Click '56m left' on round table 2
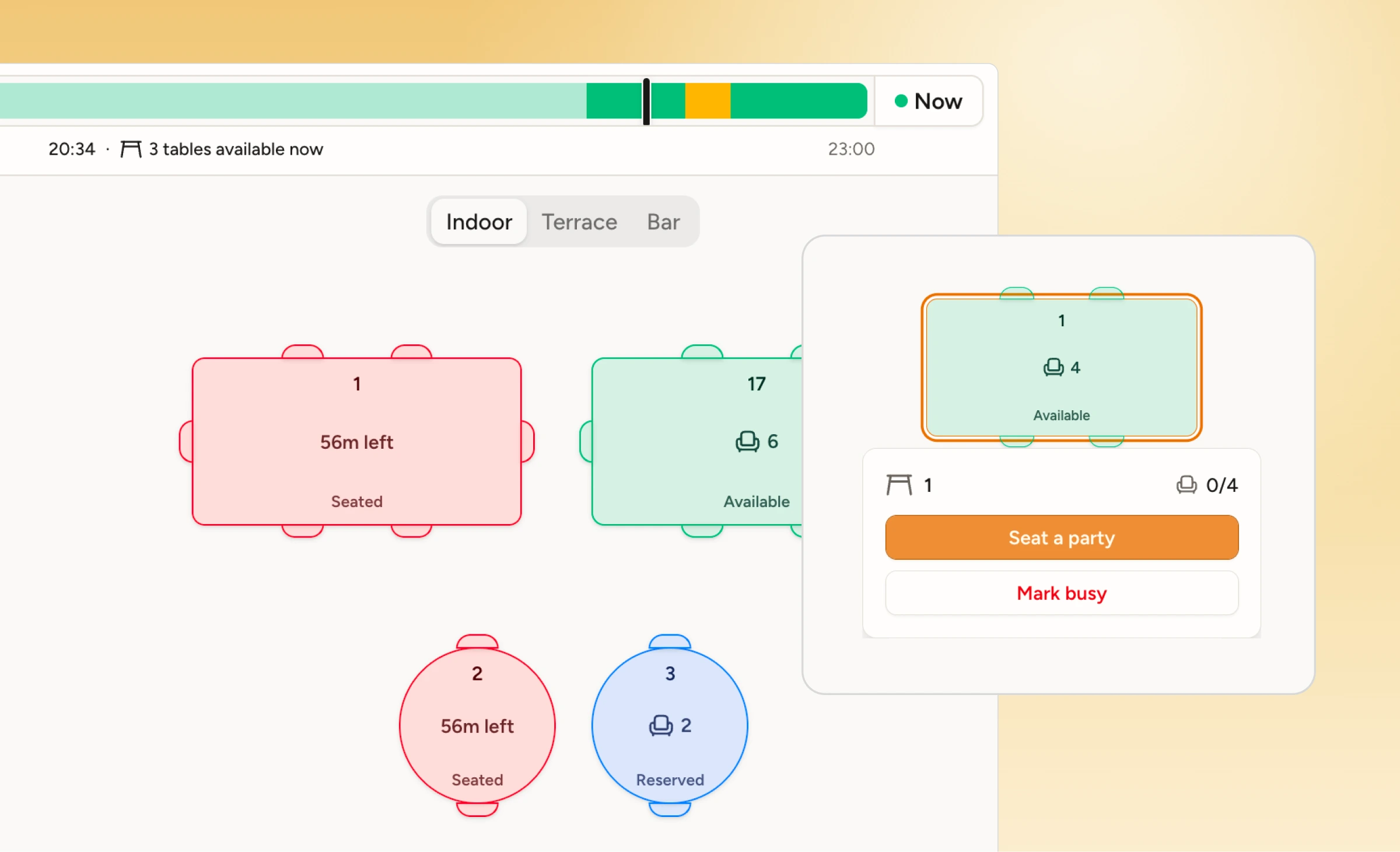 pyautogui.click(x=477, y=726)
